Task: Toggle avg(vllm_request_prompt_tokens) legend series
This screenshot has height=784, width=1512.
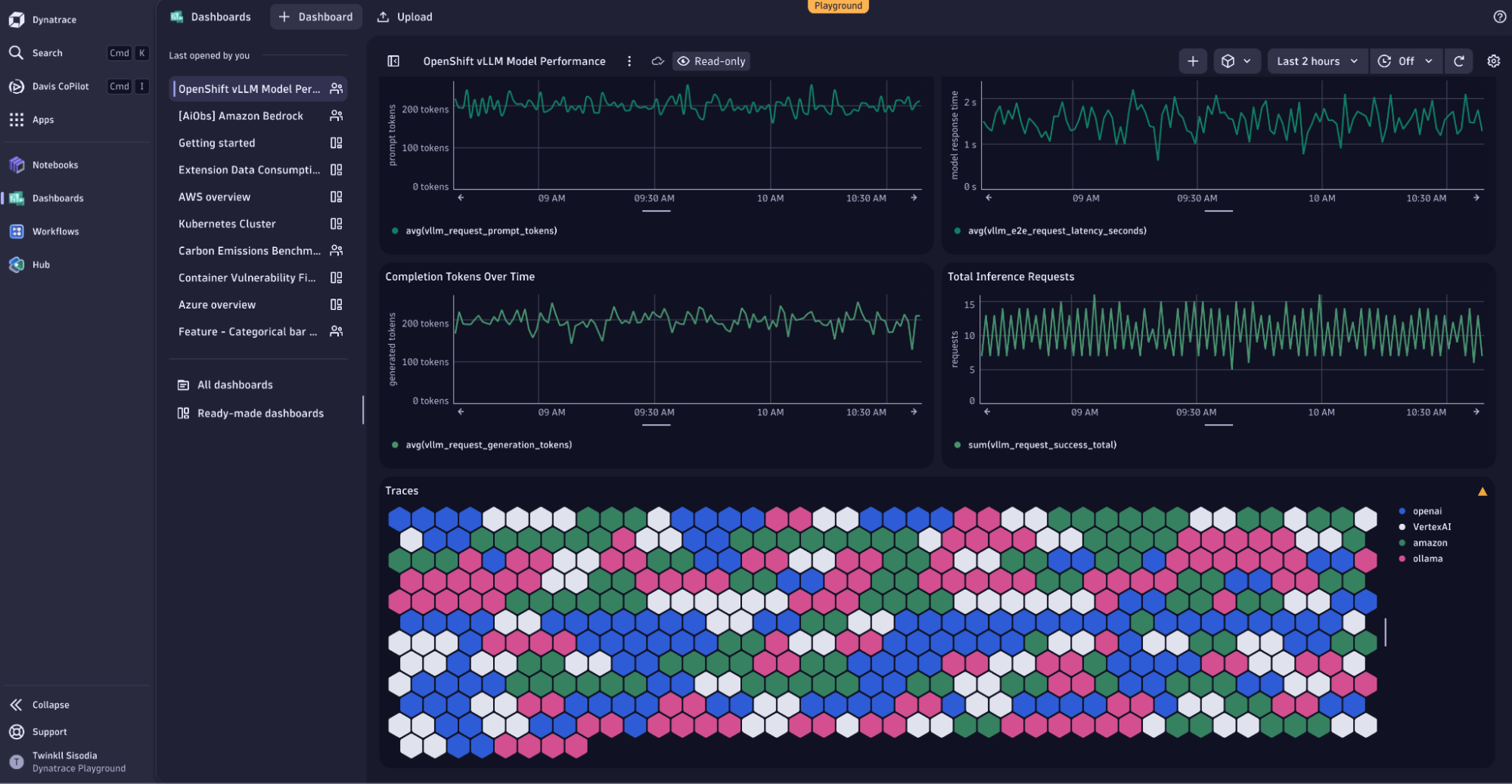Action: pos(480,231)
